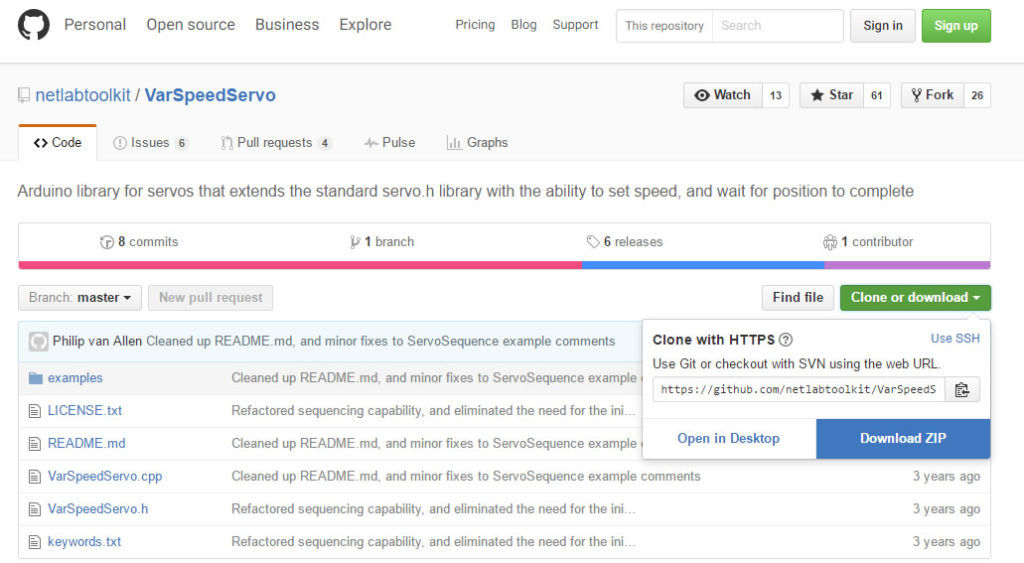Open the VarSpeedServo.cpp file
Screen dimensions: 1024x563
pos(104,476)
